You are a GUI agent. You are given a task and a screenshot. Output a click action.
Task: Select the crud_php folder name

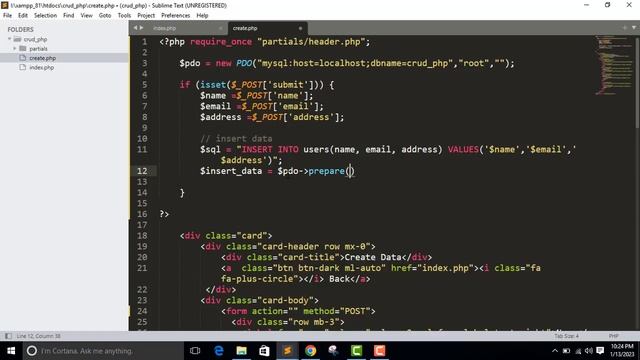coord(35,39)
